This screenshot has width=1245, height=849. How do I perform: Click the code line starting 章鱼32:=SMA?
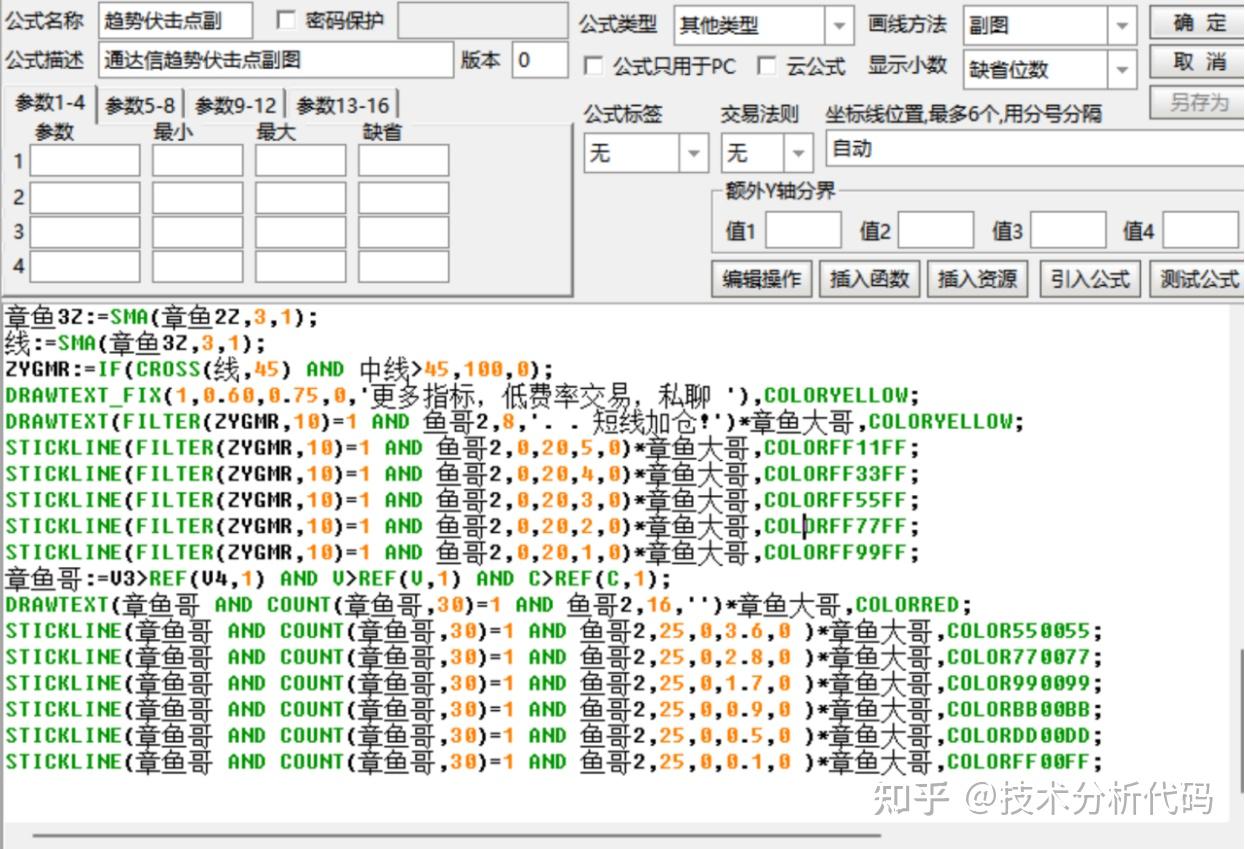tap(161, 318)
